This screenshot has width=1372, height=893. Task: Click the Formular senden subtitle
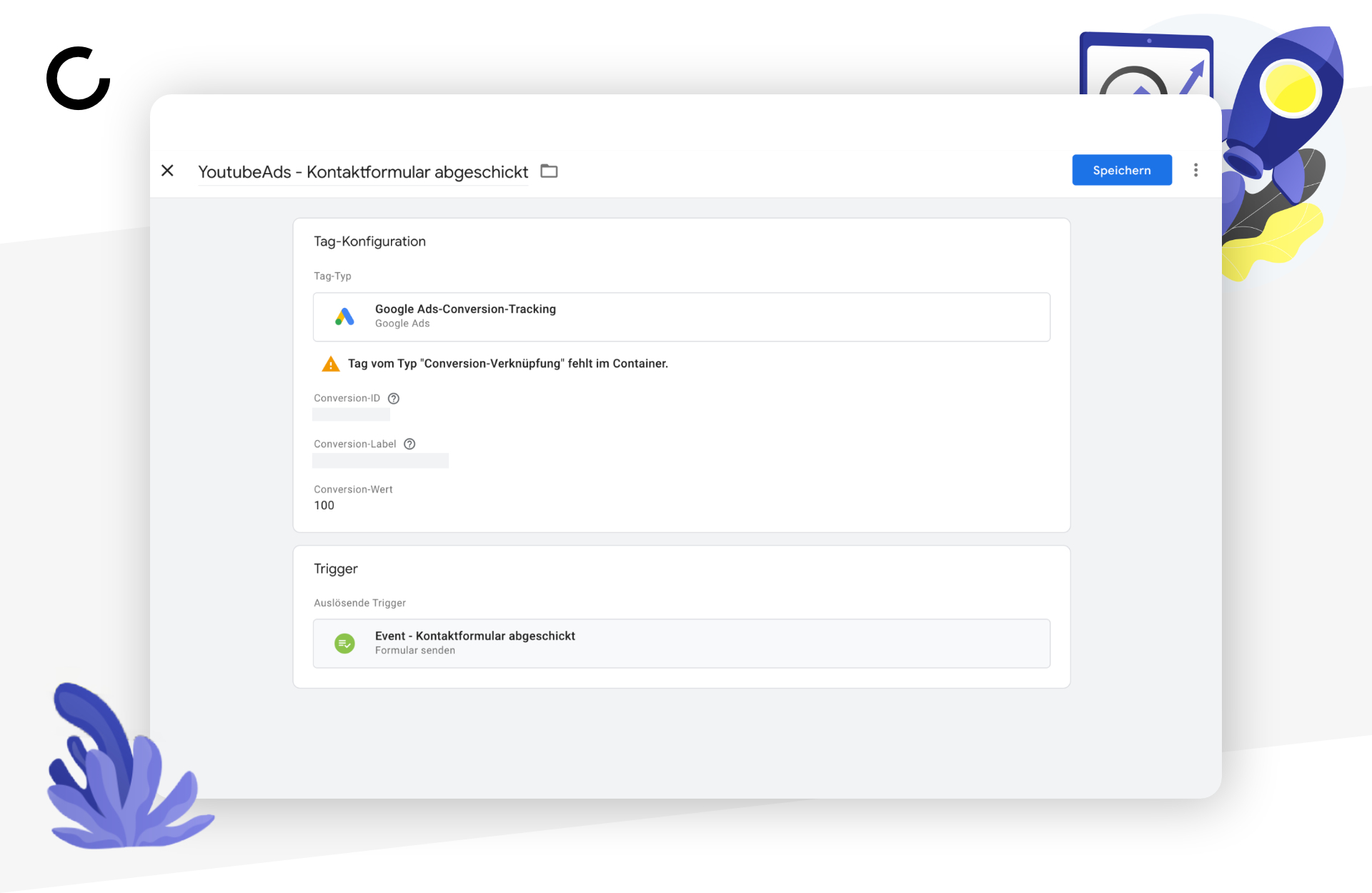click(415, 651)
